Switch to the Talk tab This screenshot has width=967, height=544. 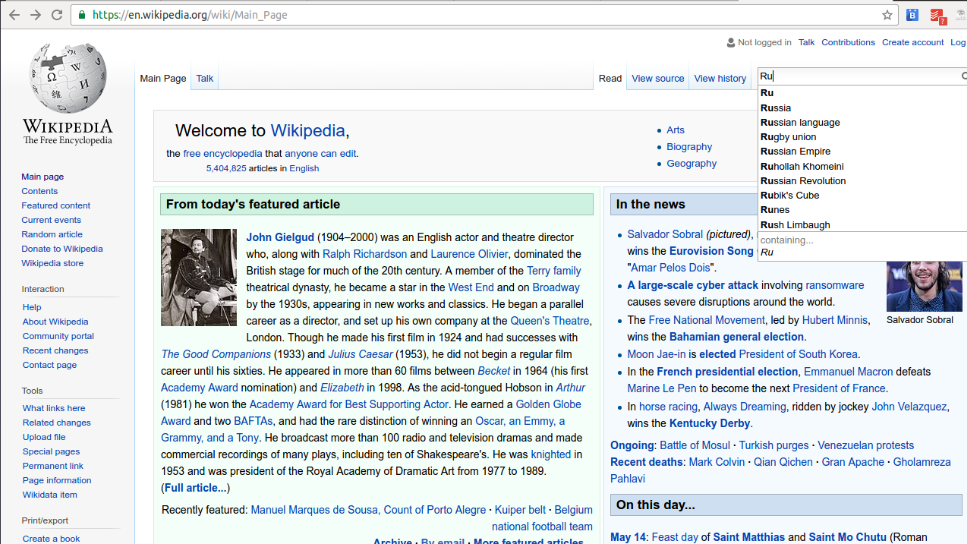click(204, 78)
